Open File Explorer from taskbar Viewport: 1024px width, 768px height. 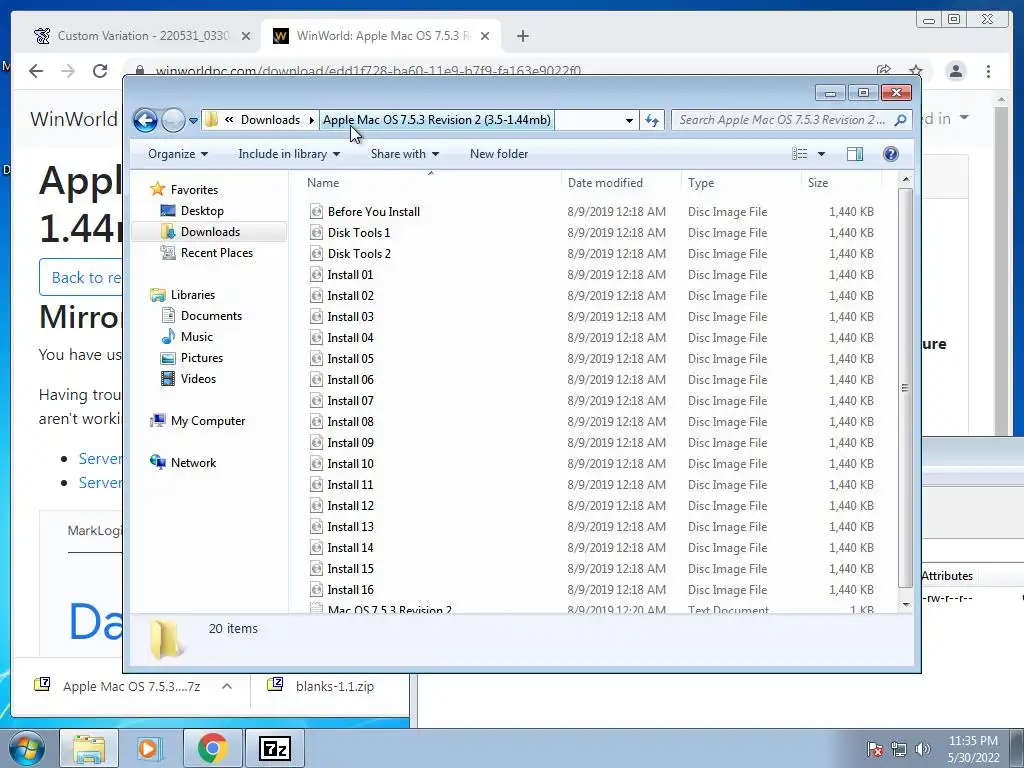pos(89,748)
